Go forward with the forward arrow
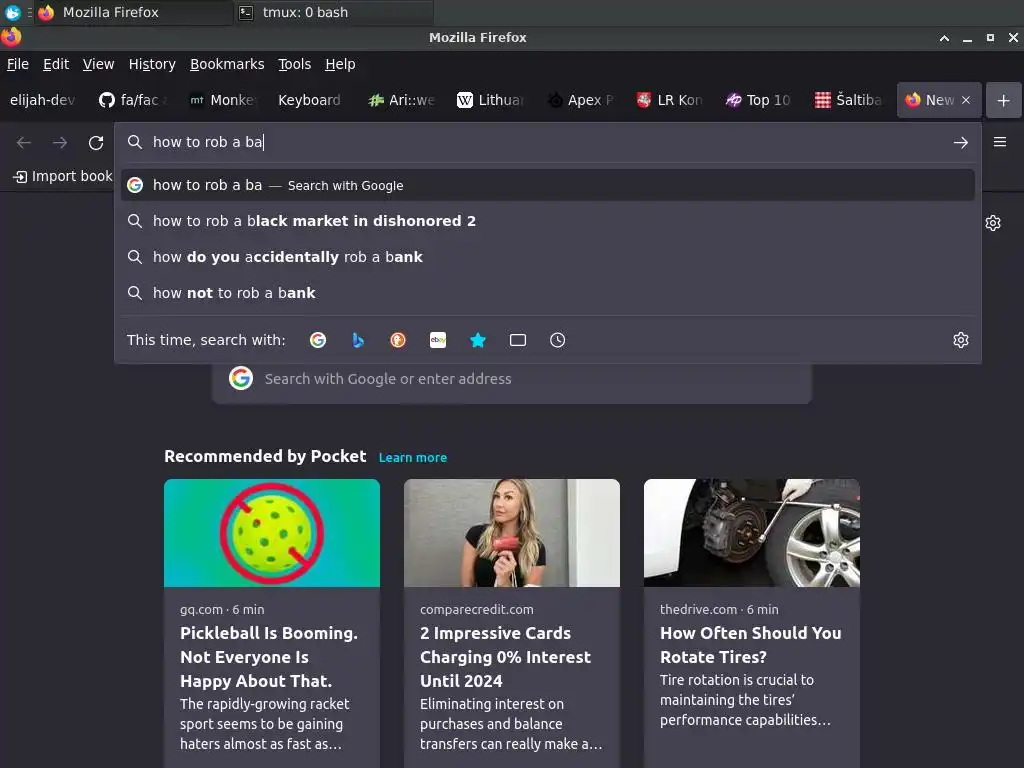The width and height of the screenshot is (1024, 768). pyautogui.click(x=60, y=142)
